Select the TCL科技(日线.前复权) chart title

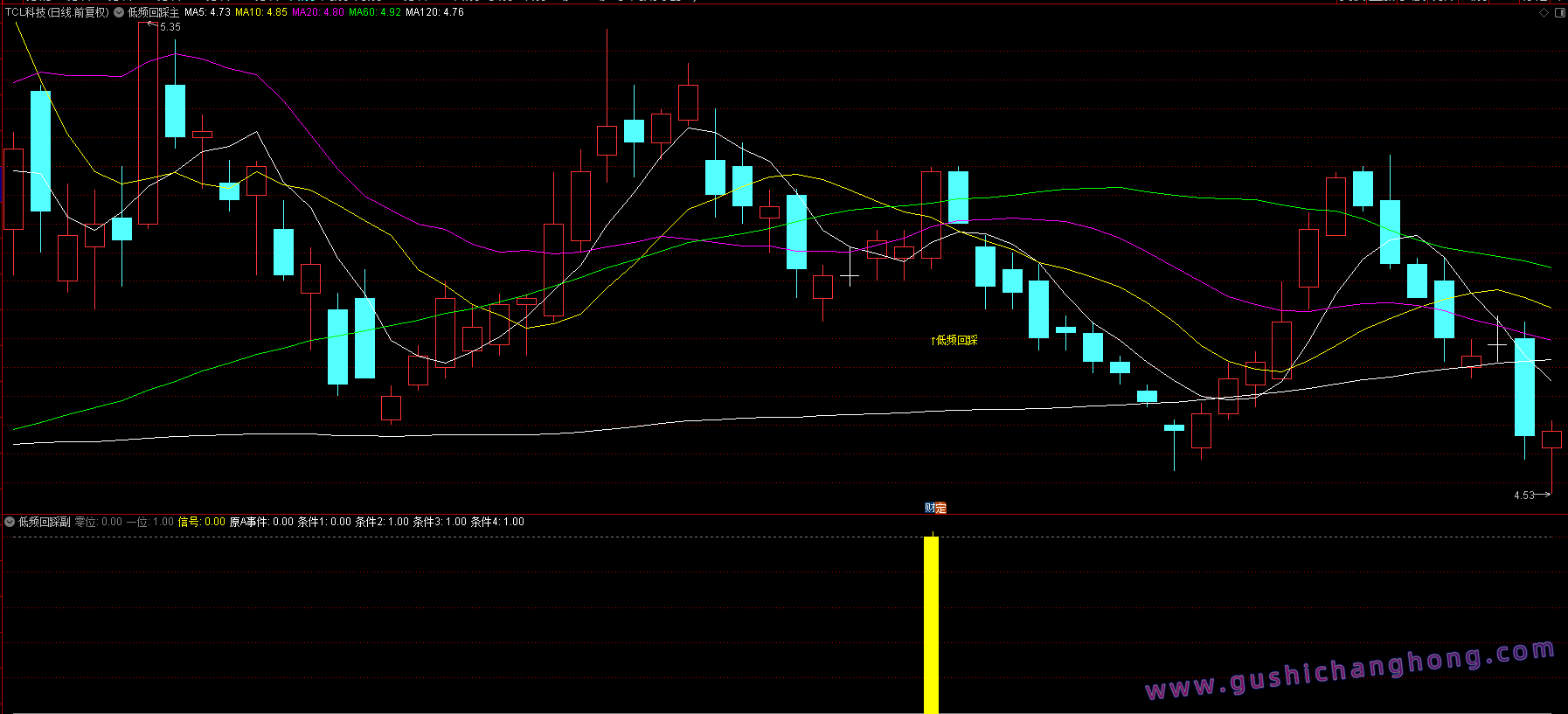[x=58, y=12]
